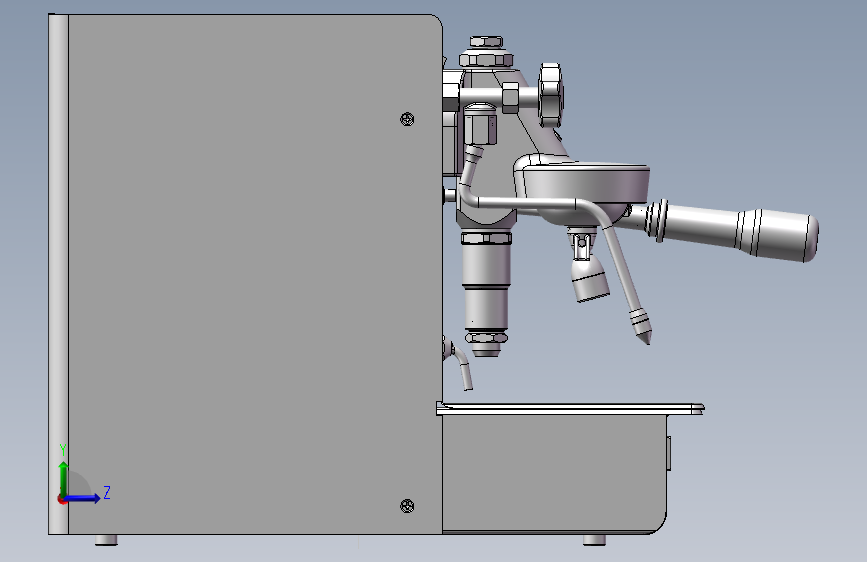The image size is (867, 562).
Task: Select the front rubber foot under the drip tray
Action: [594, 540]
